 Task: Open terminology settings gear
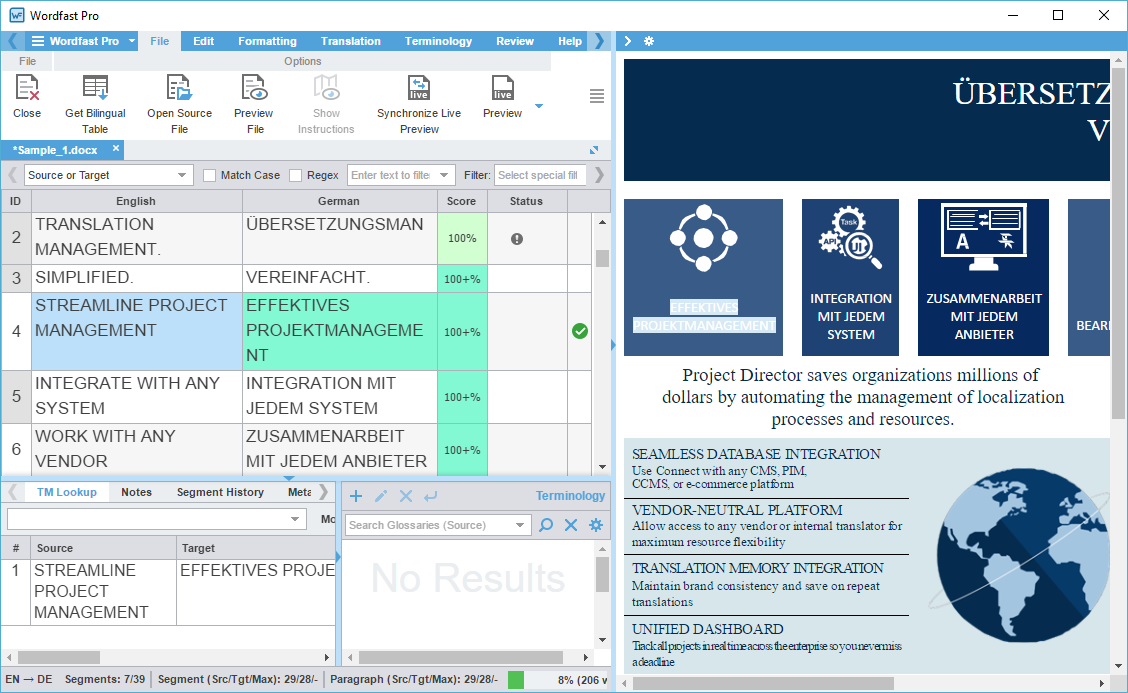596,525
